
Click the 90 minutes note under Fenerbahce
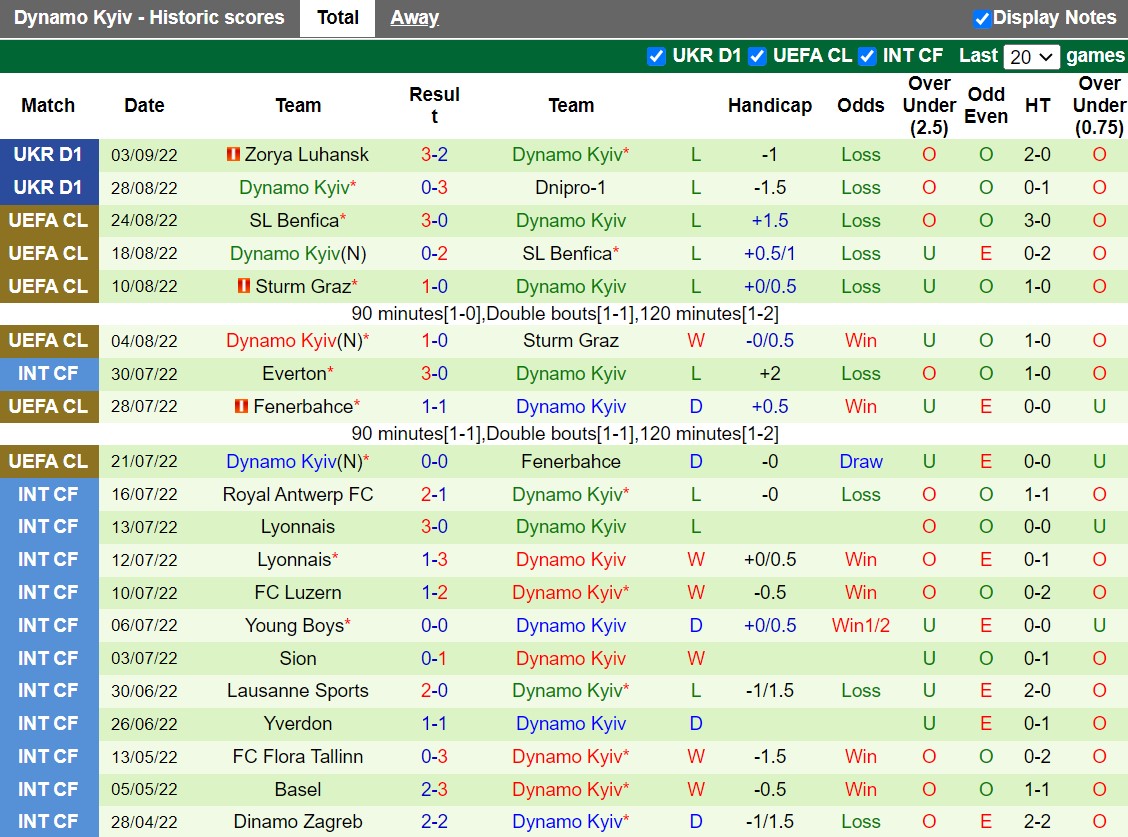[565, 434]
